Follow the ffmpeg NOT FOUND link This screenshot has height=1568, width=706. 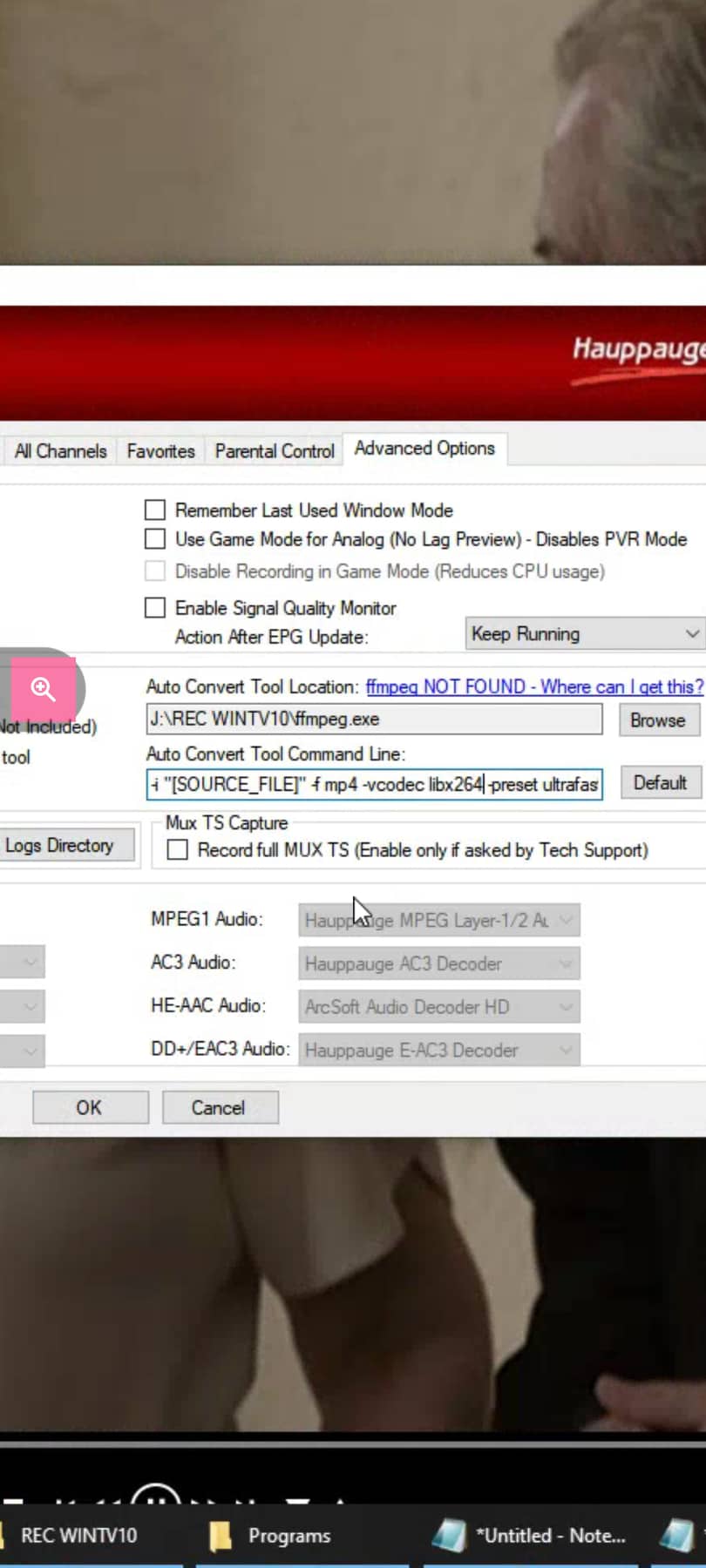534,686
